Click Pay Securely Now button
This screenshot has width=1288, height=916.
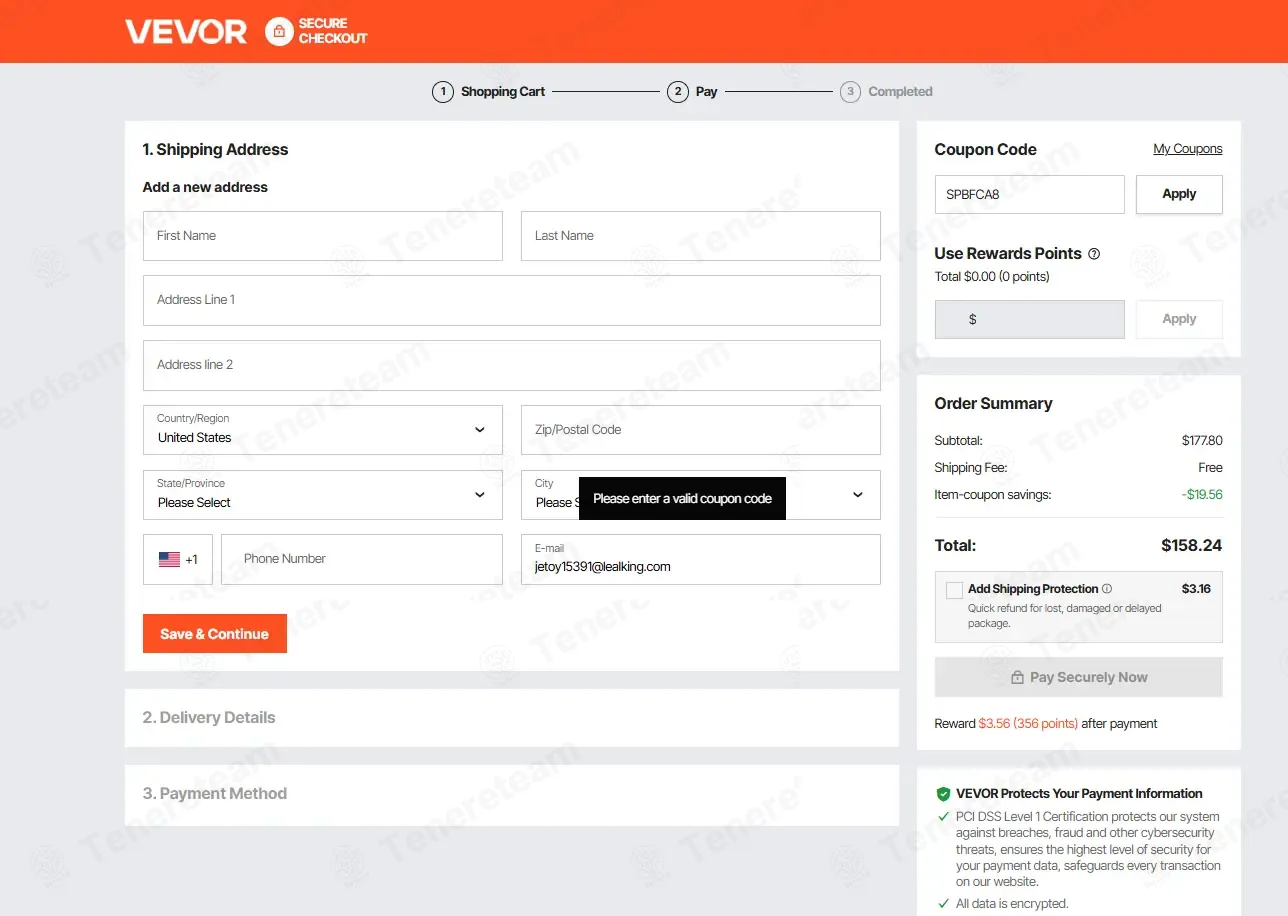[1078, 677]
